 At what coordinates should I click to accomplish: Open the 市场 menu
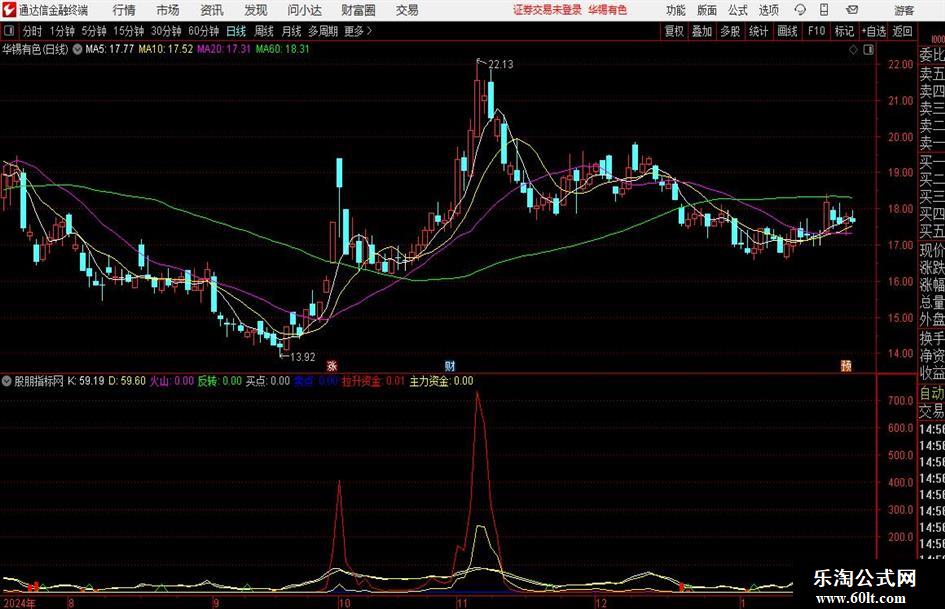click(x=168, y=10)
